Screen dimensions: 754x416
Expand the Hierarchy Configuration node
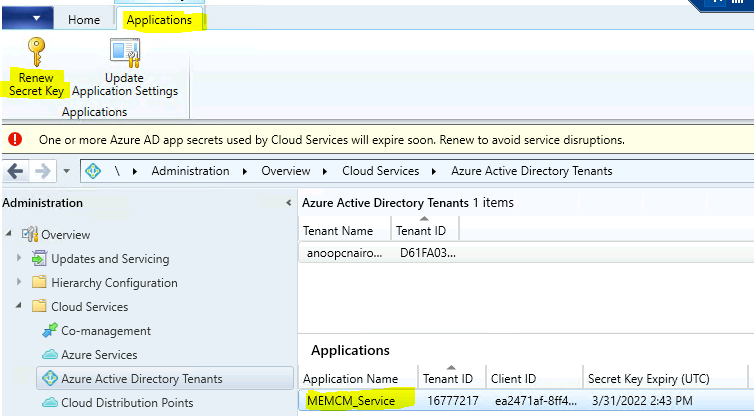point(19,282)
